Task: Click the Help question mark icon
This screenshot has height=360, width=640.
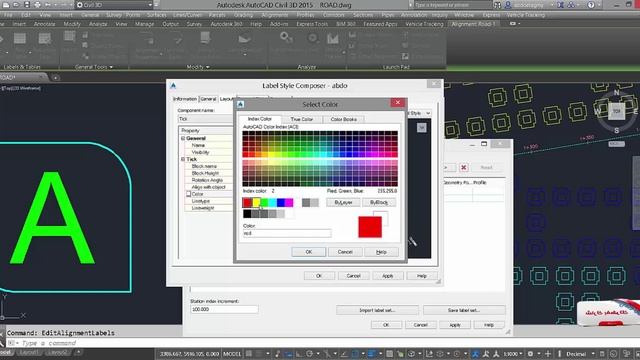Action: pos(591,5)
